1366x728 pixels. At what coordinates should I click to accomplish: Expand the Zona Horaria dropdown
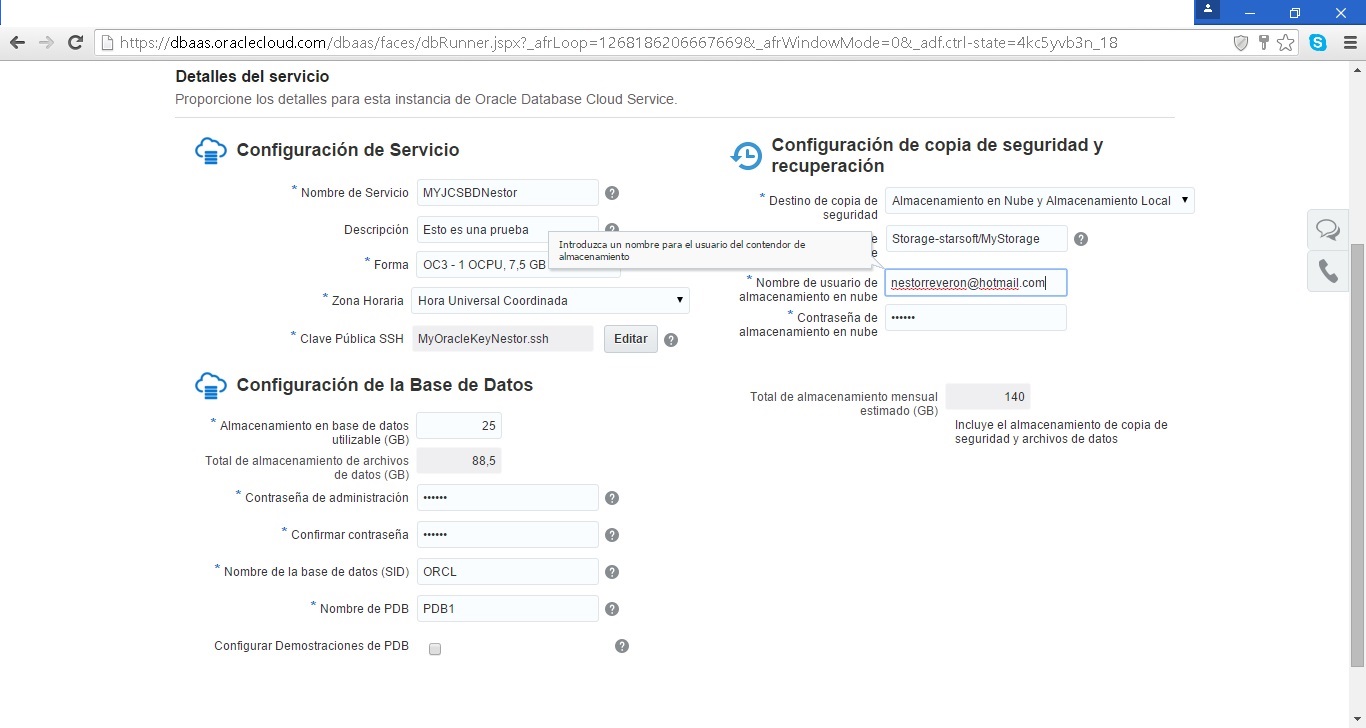[x=550, y=300]
